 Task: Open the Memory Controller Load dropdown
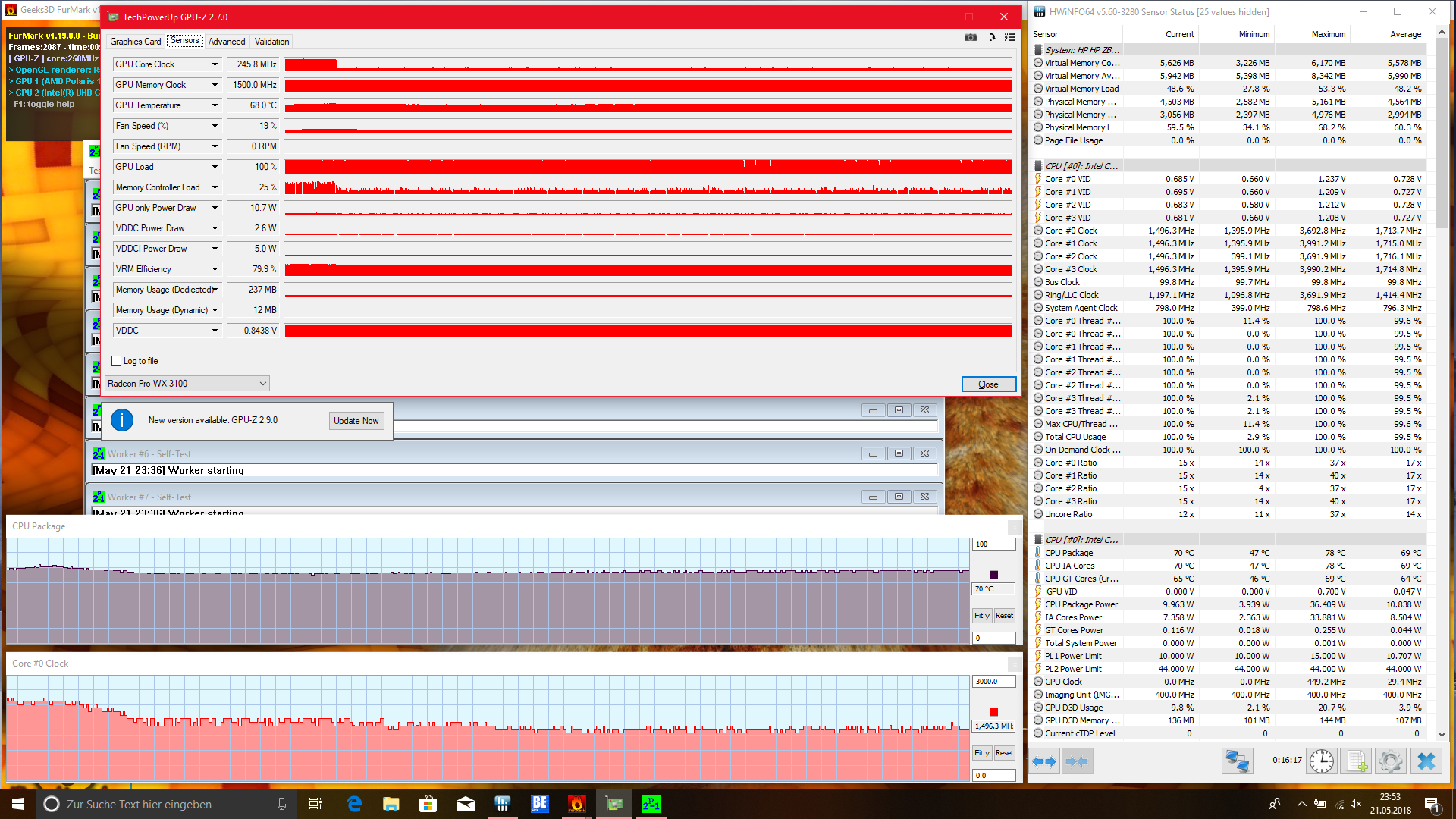click(x=215, y=187)
